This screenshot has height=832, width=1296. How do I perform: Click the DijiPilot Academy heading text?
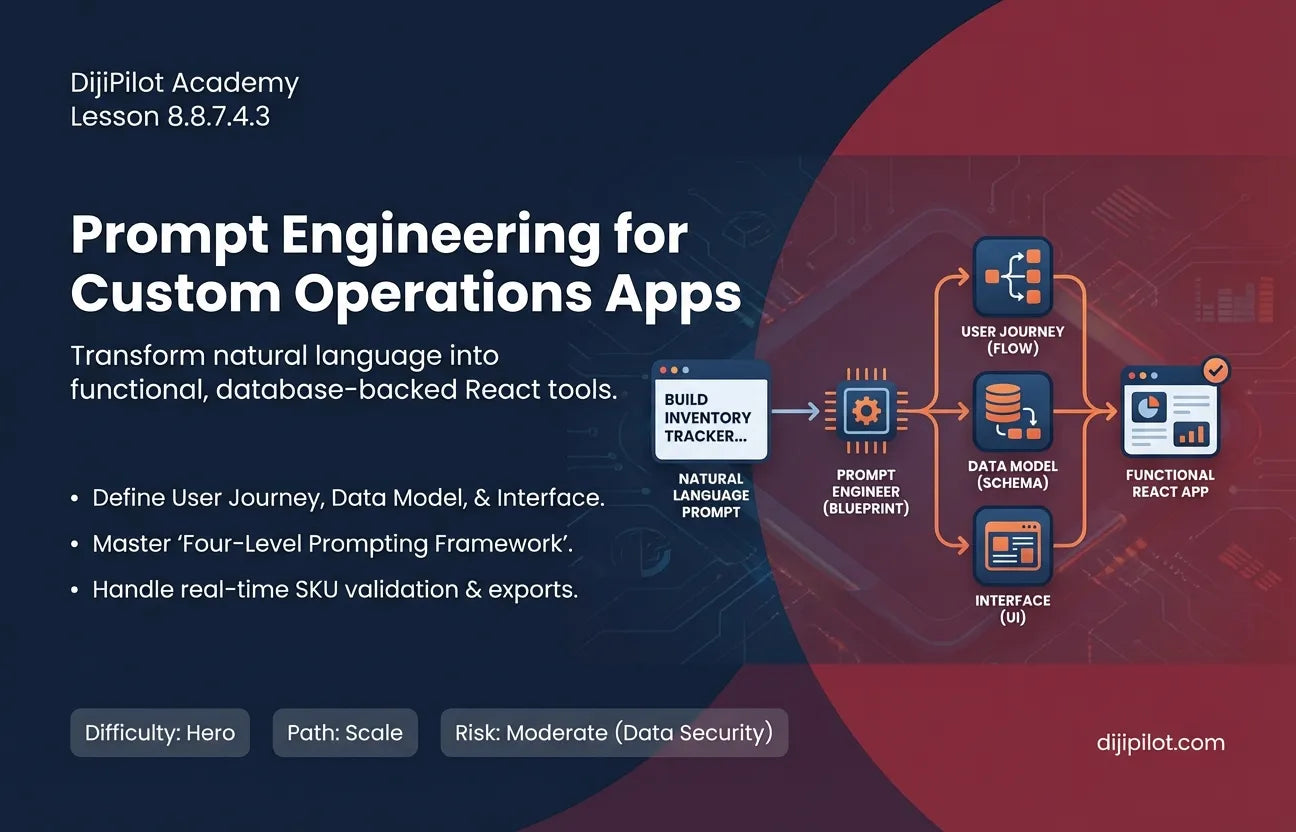tap(185, 83)
